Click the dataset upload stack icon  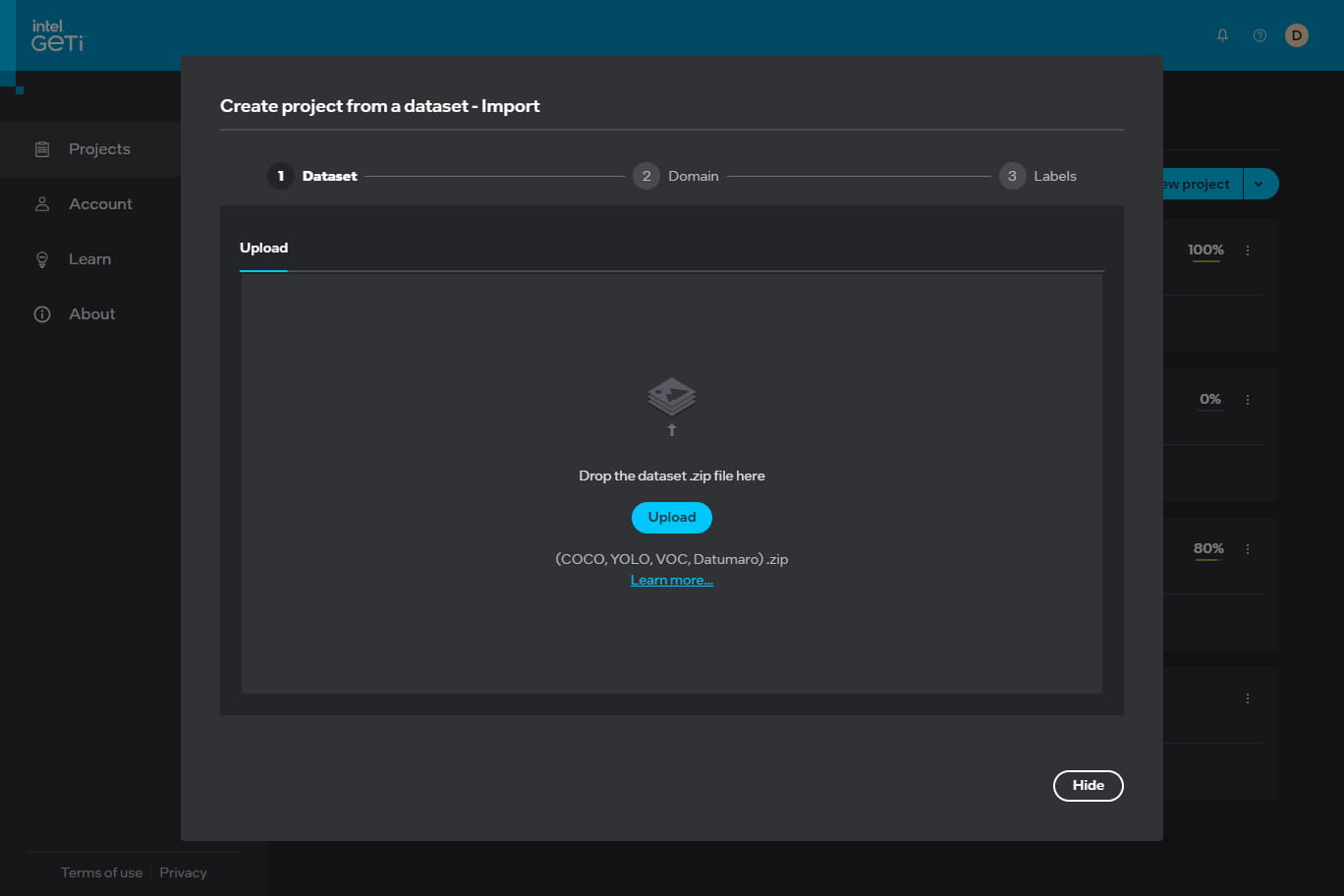click(x=672, y=398)
